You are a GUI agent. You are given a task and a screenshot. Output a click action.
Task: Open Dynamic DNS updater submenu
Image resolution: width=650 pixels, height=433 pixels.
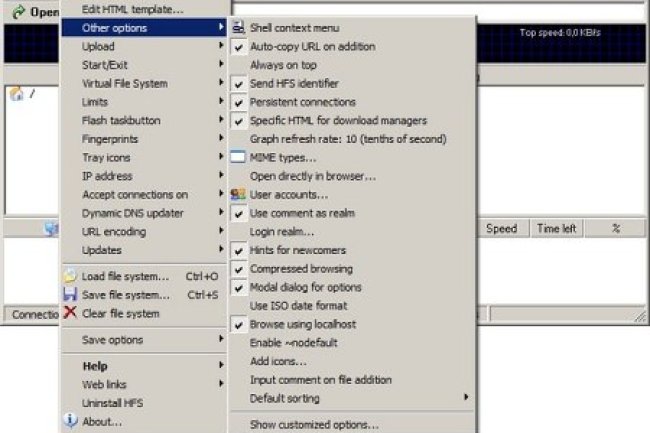(144, 213)
